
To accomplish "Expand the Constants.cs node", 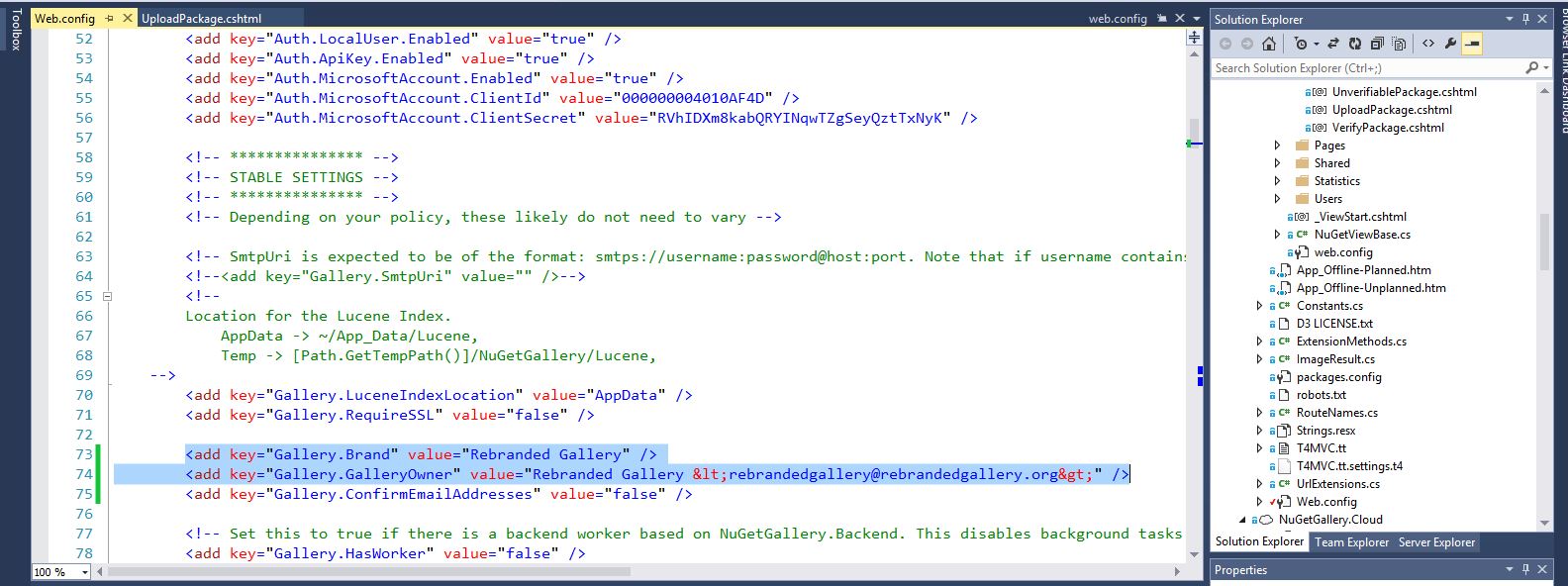I will click(x=1259, y=306).
